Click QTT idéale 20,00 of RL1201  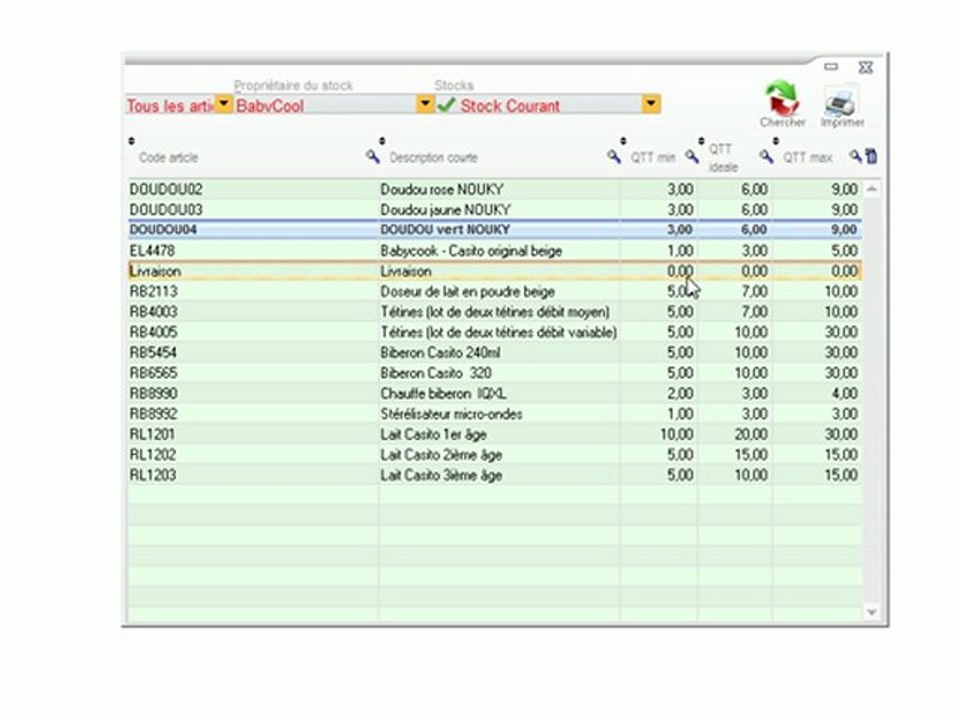751,434
